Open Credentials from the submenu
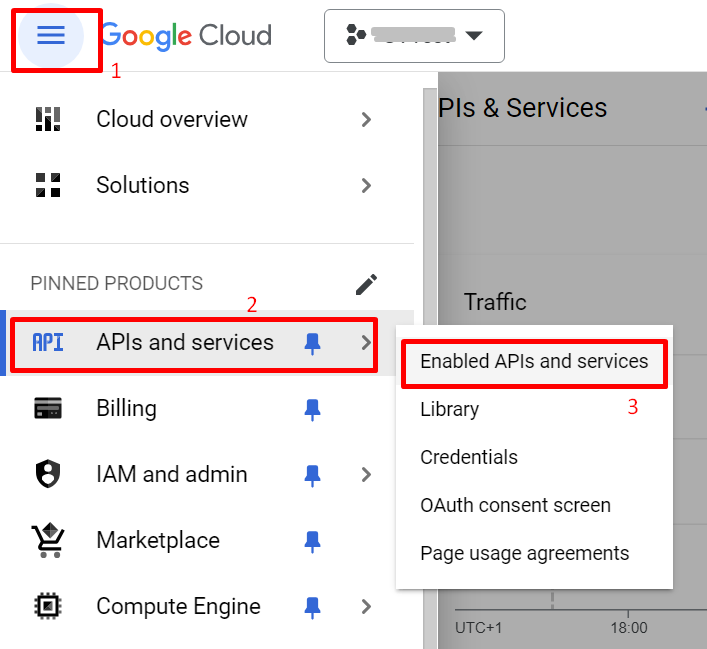The height and width of the screenshot is (649, 707). pos(469,457)
